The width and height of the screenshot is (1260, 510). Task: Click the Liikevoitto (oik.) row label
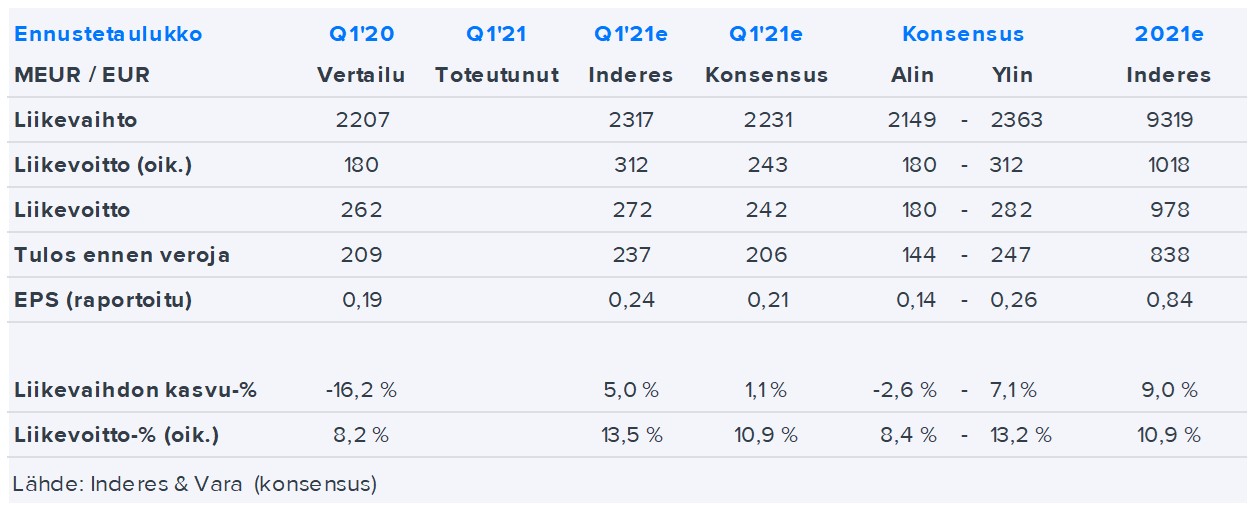[103, 165]
